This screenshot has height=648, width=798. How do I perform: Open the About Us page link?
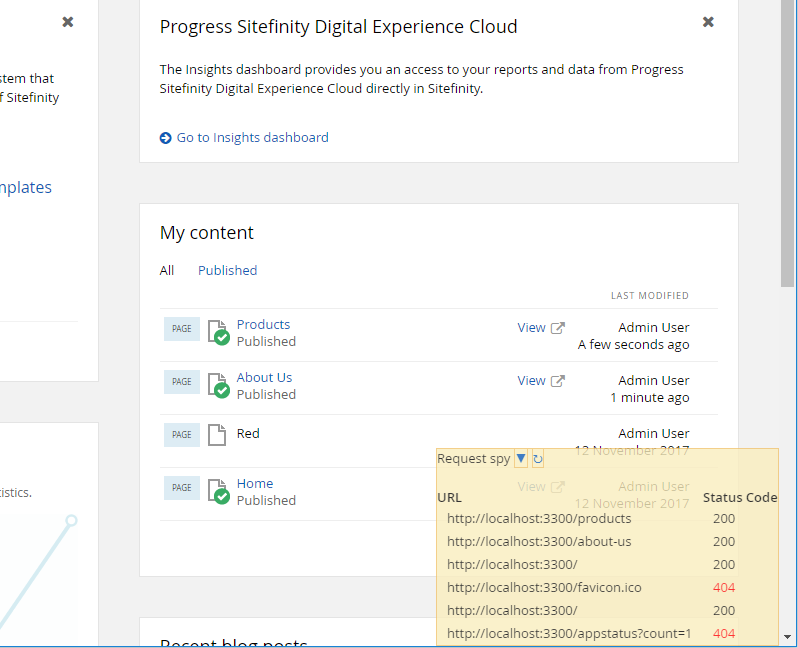click(264, 377)
